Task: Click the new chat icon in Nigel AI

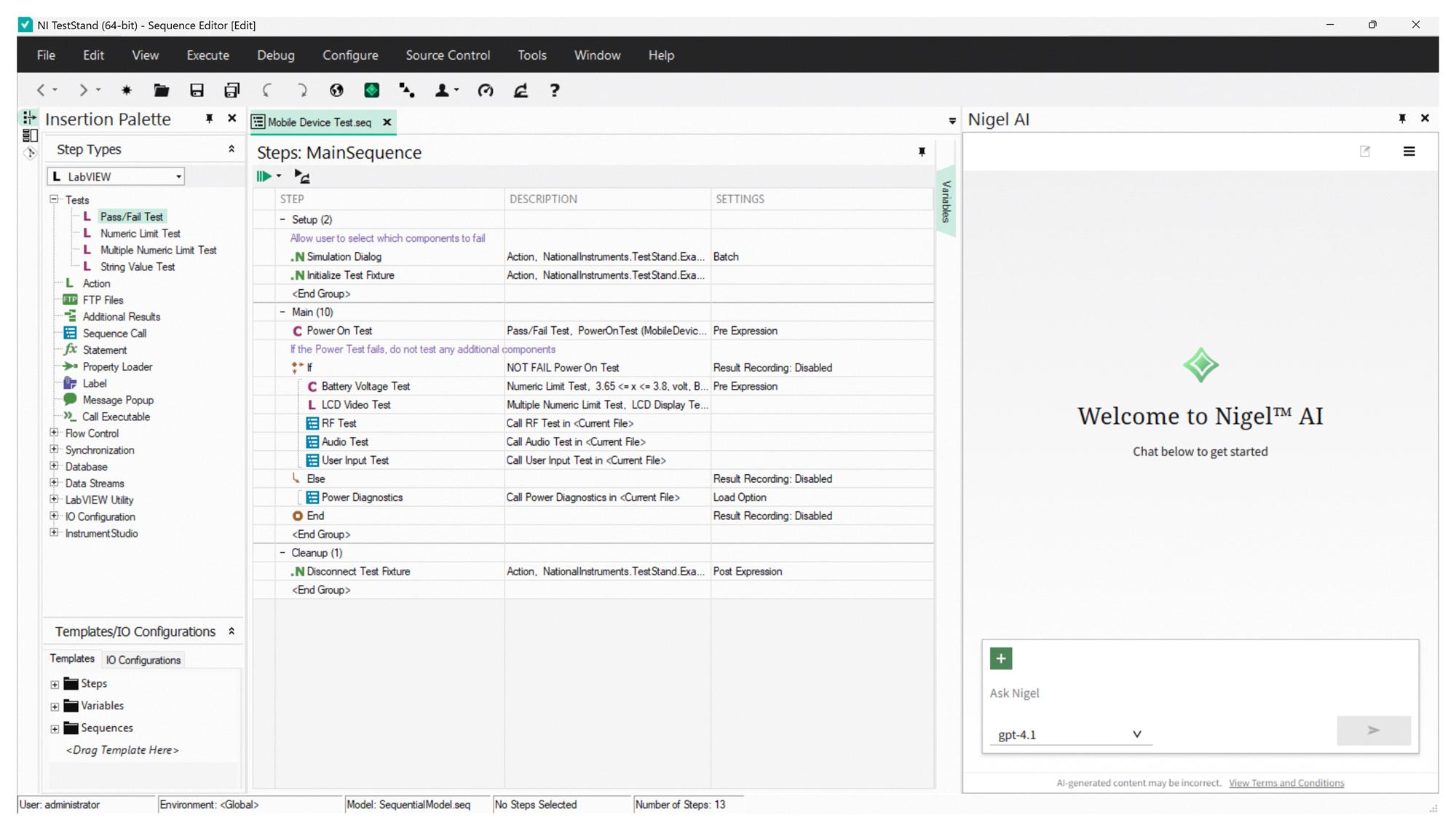Action: click(1365, 151)
